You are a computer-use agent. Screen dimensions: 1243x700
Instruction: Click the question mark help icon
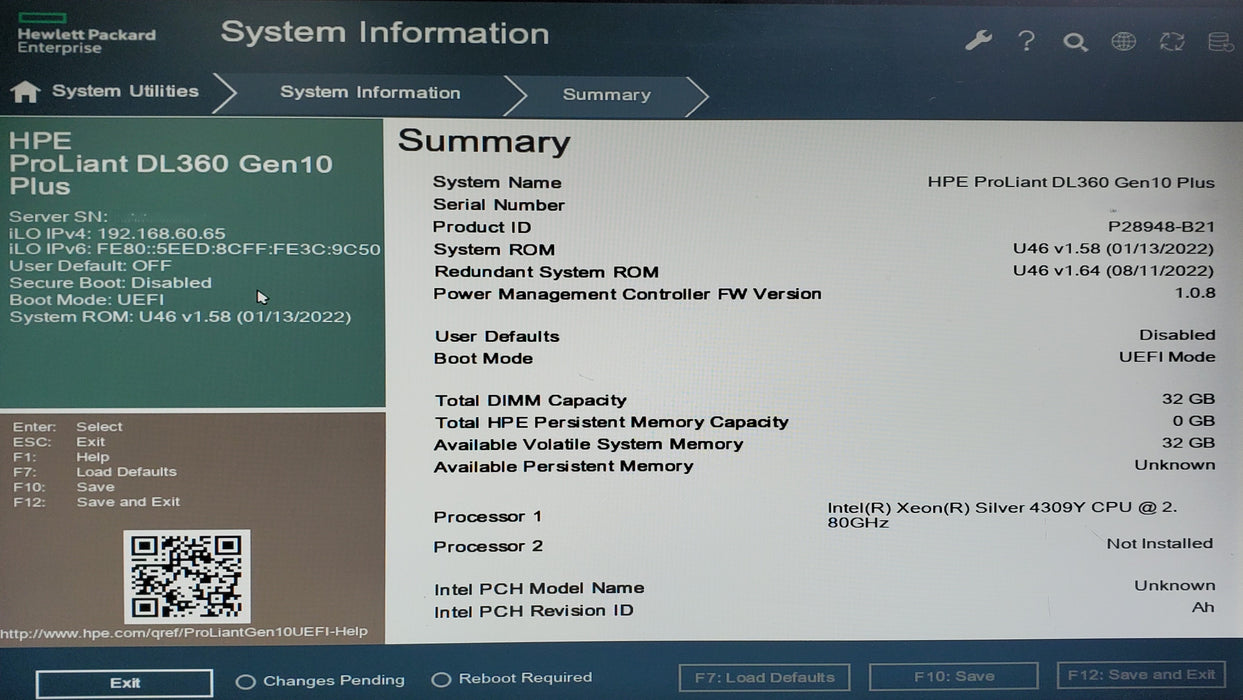(1026, 41)
